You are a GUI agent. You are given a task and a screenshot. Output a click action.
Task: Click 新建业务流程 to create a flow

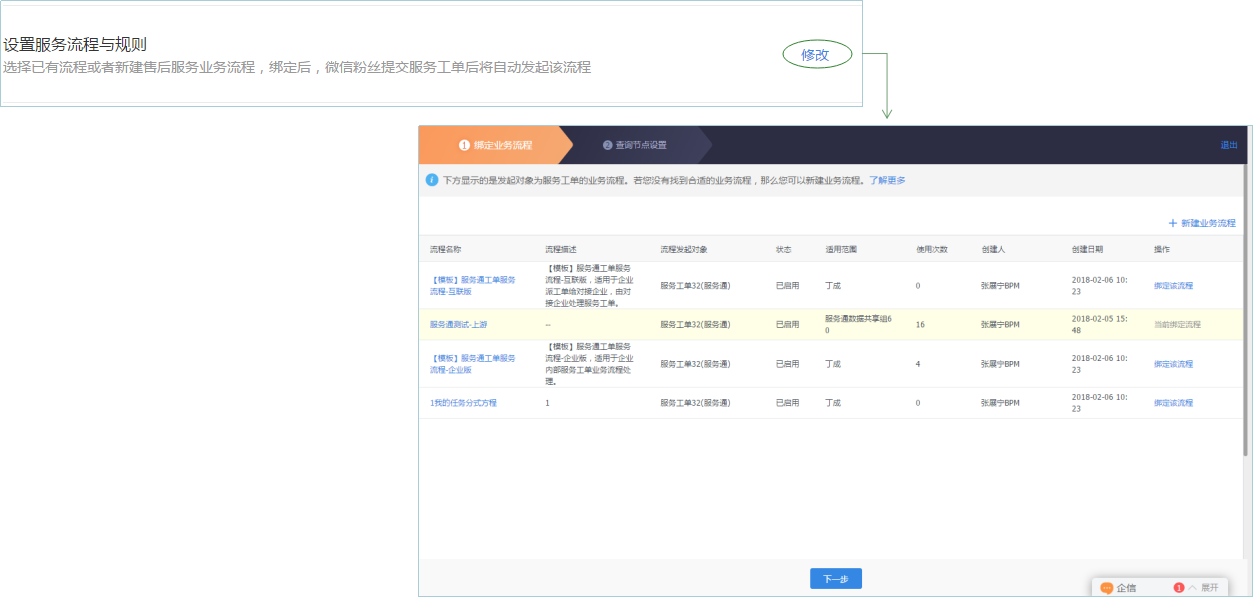[1208, 223]
